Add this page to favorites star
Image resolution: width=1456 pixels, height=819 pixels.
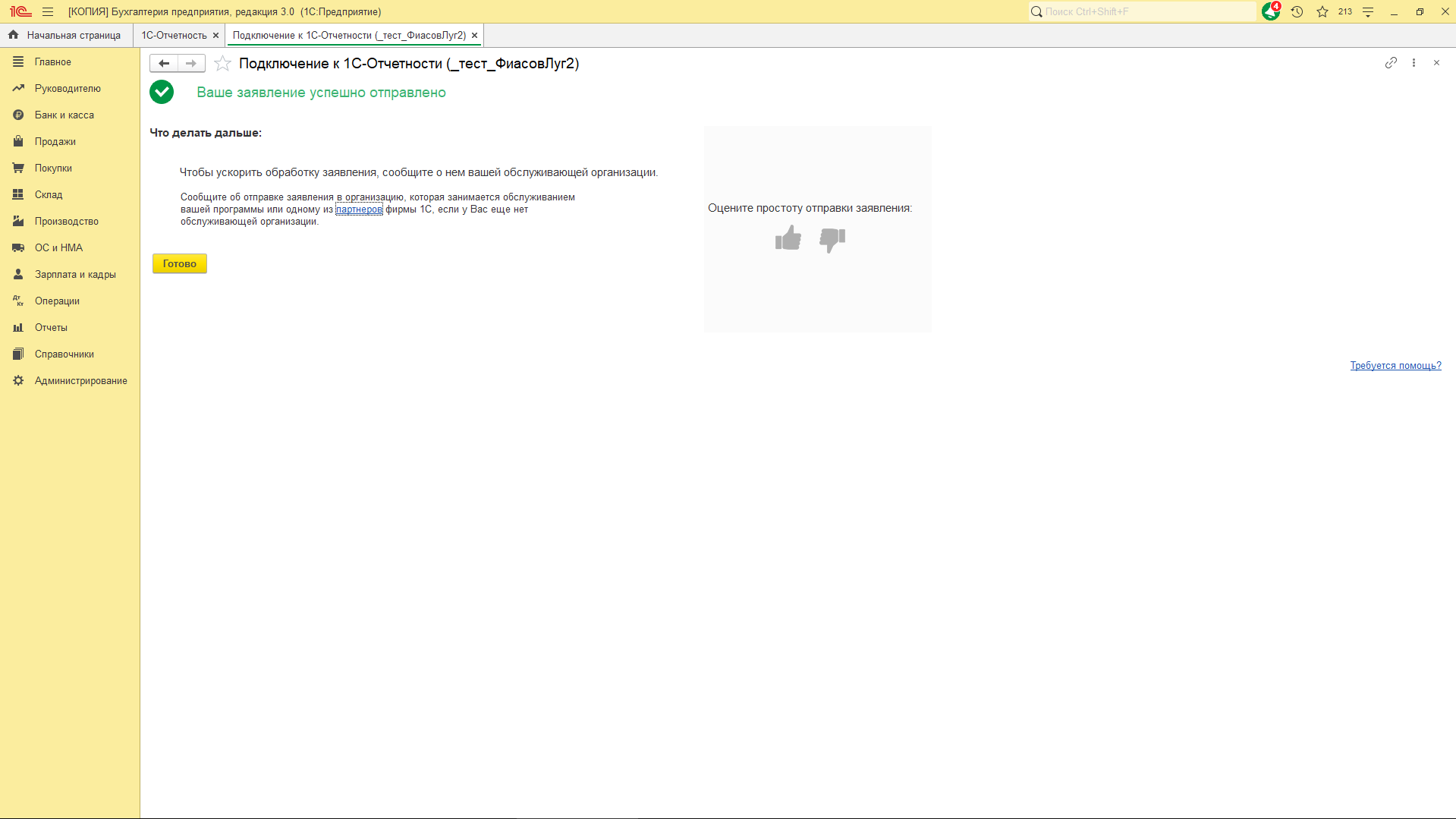coord(222,63)
